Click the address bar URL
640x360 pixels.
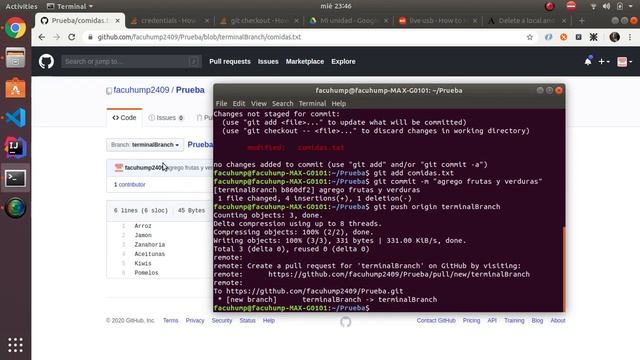[199, 37]
